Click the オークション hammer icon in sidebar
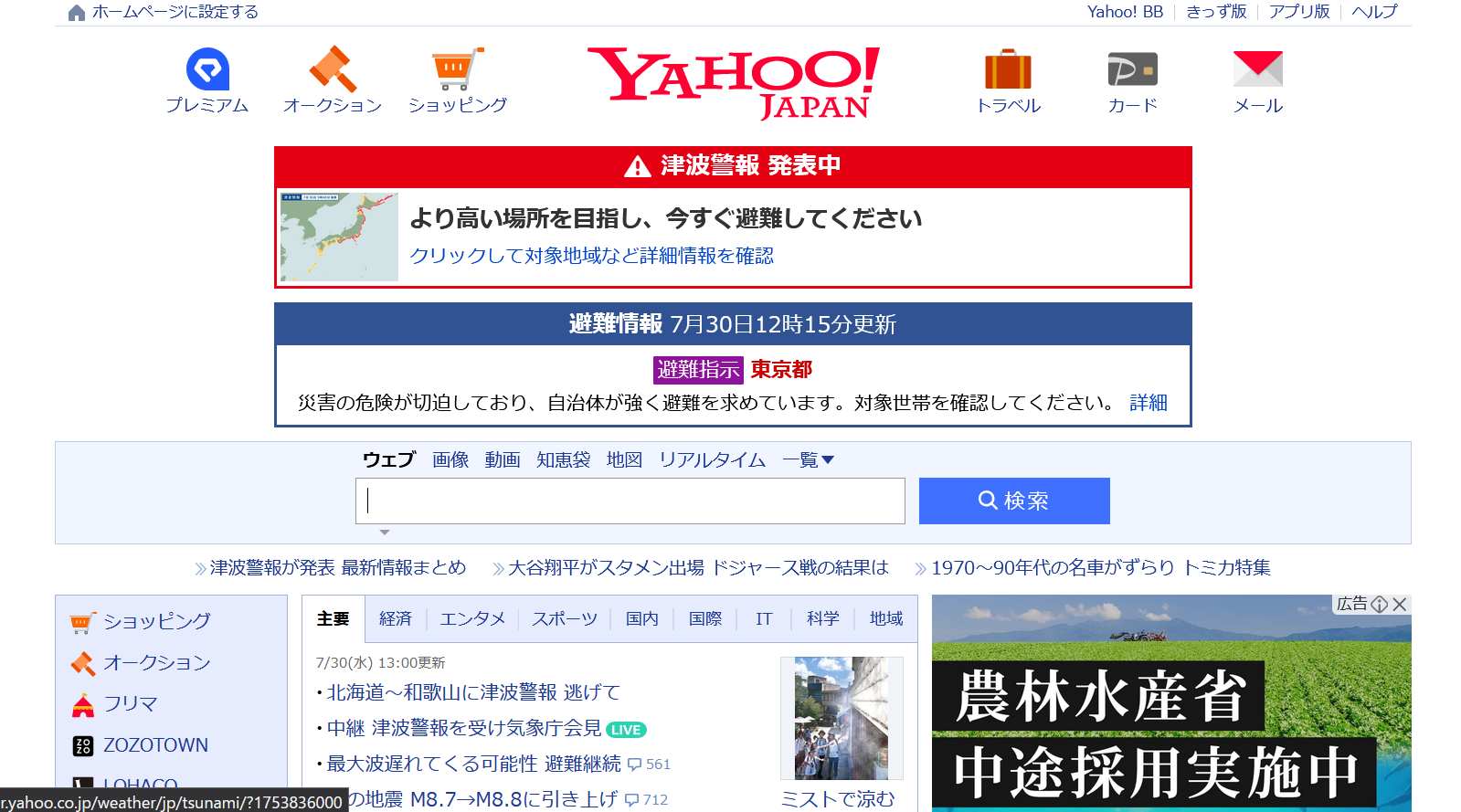 [x=82, y=663]
